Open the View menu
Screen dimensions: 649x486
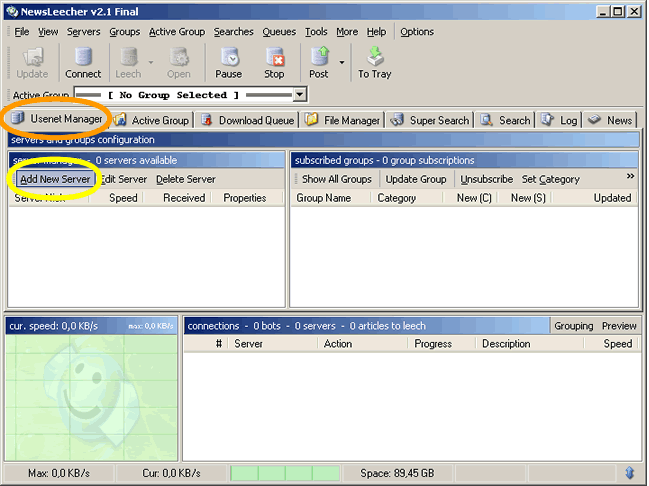48,31
